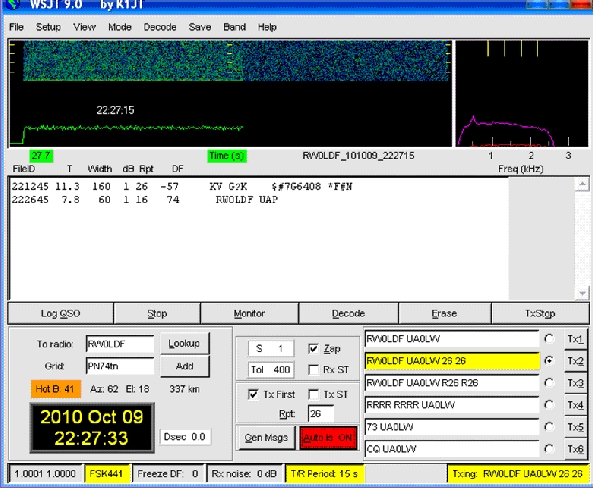Click decoded line starting 221245
This screenshot has width=594, height=489.
tap(182, 186)
